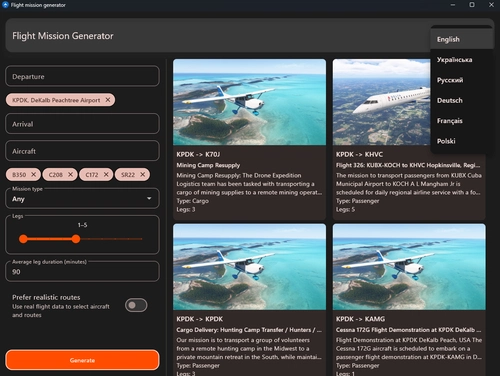Select Українська language option
Image resolution: width=500 pixels, height=376 pixels.
click(x=461, y=60)
